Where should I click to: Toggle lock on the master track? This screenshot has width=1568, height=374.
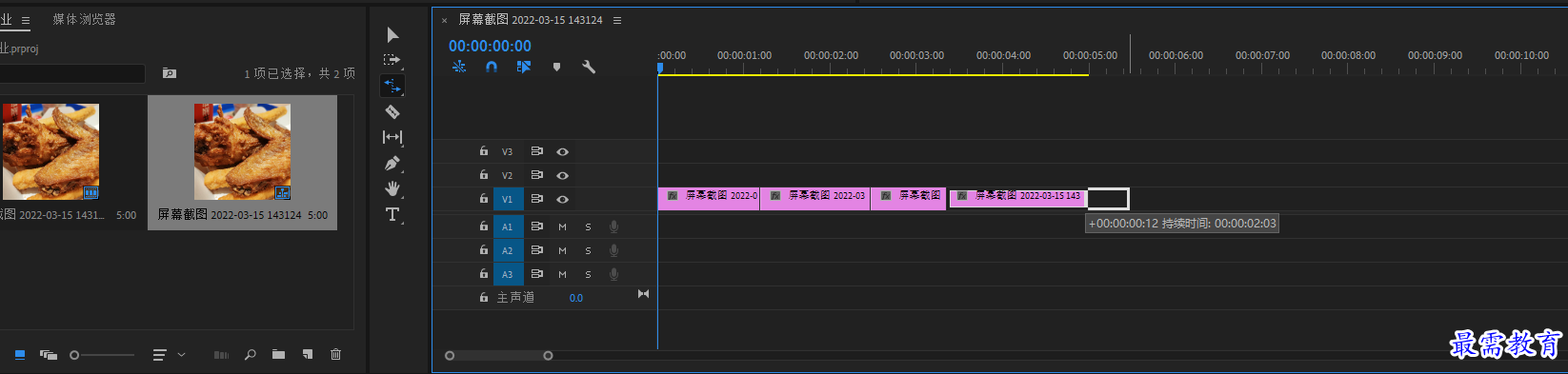tap(484, 298)
